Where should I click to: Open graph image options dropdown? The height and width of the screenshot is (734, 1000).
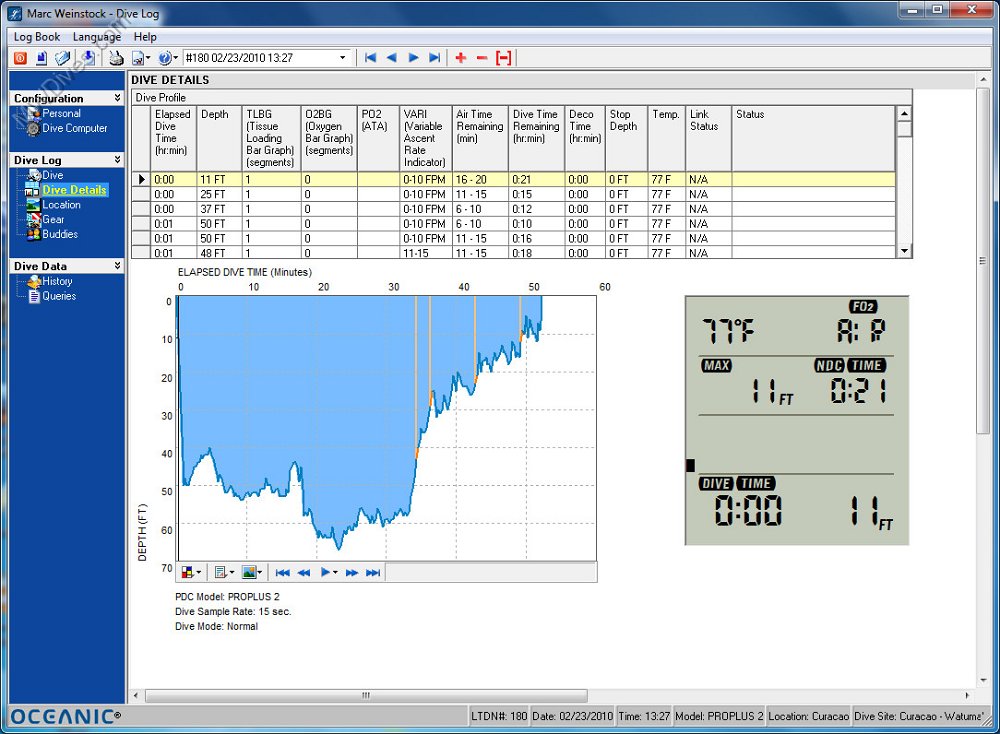(x=252, y=572)
